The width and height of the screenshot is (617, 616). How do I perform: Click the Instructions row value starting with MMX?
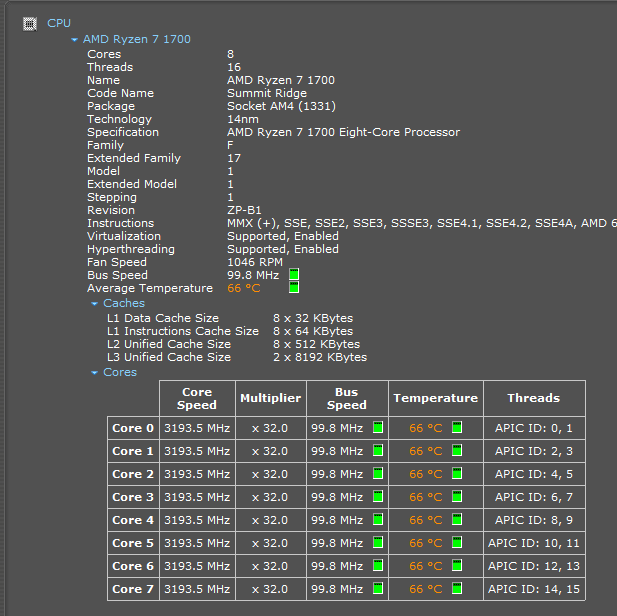pyautogui.click(x=421, y=223)
